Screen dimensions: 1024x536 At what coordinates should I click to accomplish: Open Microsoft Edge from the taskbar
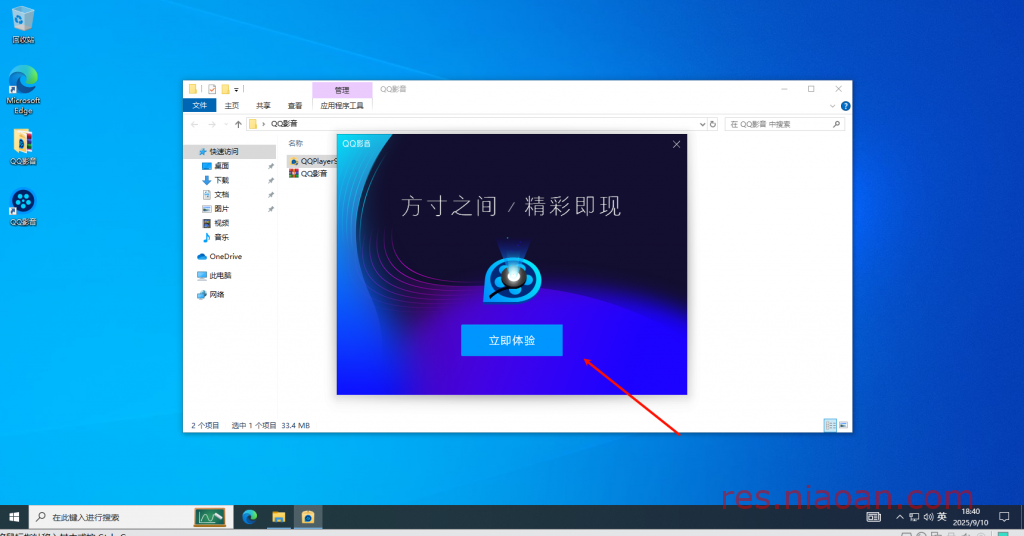pos(249,517)
